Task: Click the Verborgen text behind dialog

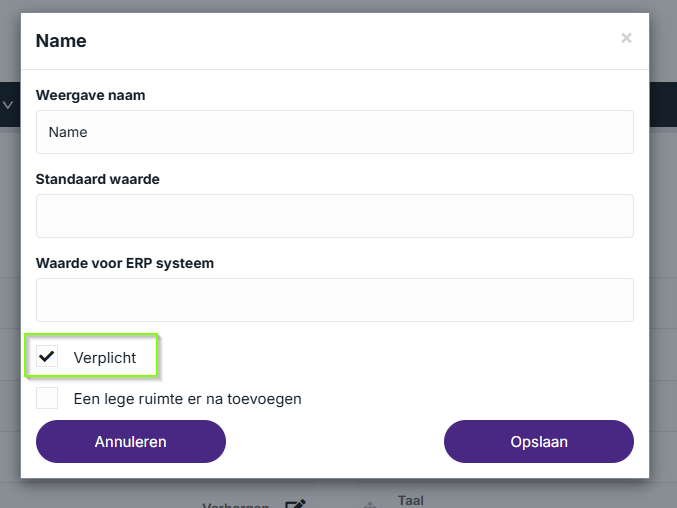Action: tap(236, 505)
